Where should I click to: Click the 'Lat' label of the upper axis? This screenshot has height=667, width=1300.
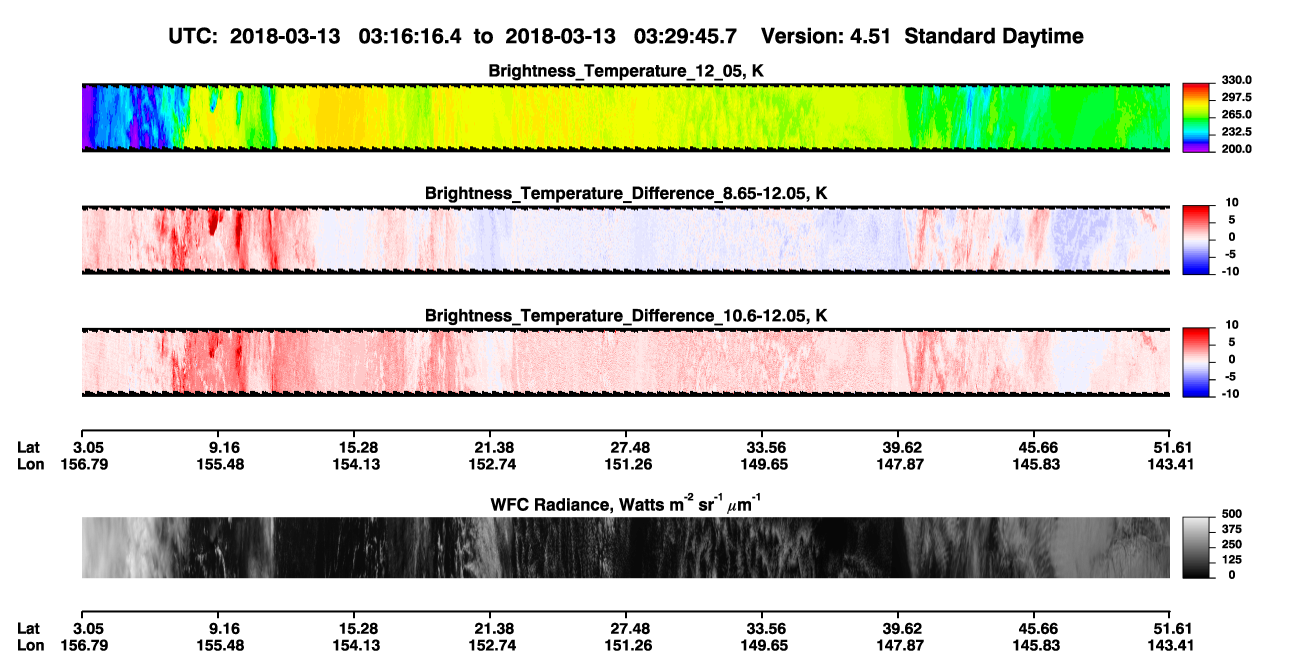(28, 448)
